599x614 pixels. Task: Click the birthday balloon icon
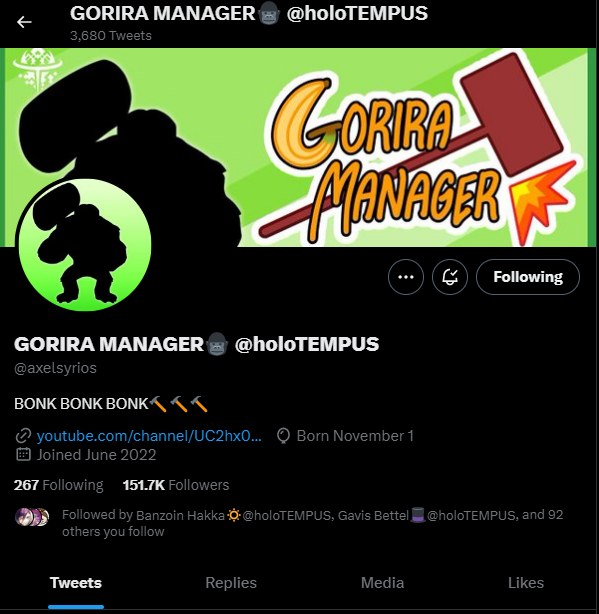pos(283,436)
